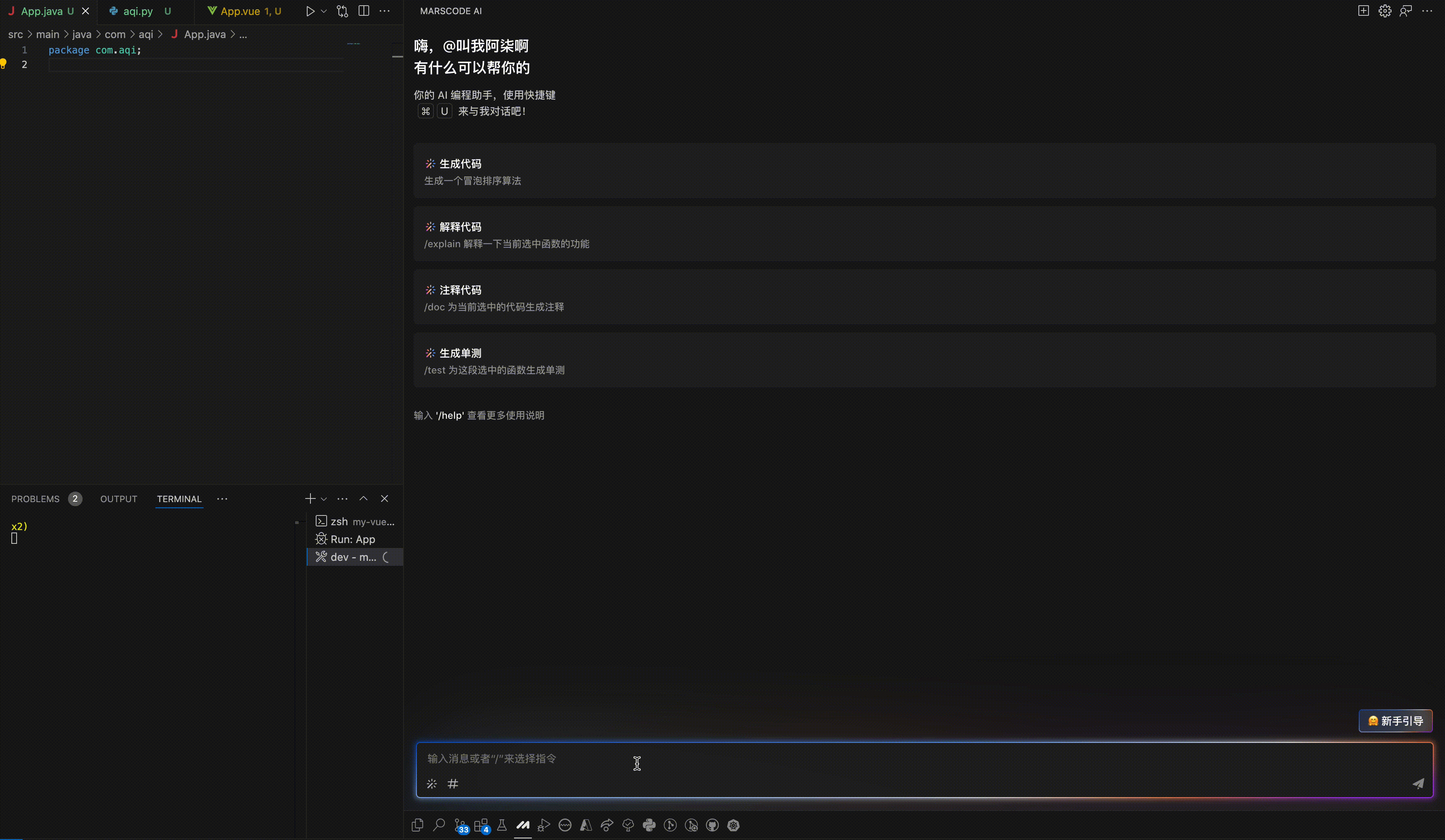Toggle the # context reference button
Screen dimensions: 1445x840
(x=453, y=783)
